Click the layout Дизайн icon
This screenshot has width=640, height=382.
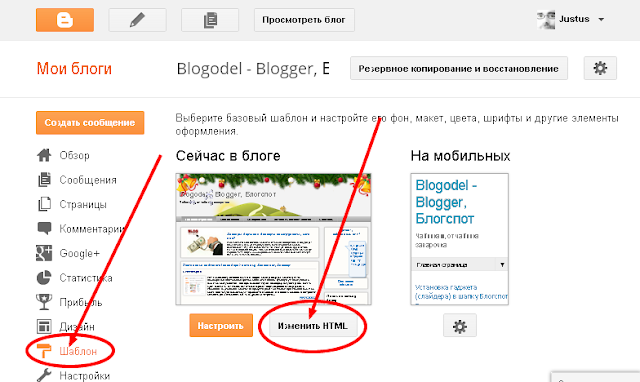click(x=44, y=326)
